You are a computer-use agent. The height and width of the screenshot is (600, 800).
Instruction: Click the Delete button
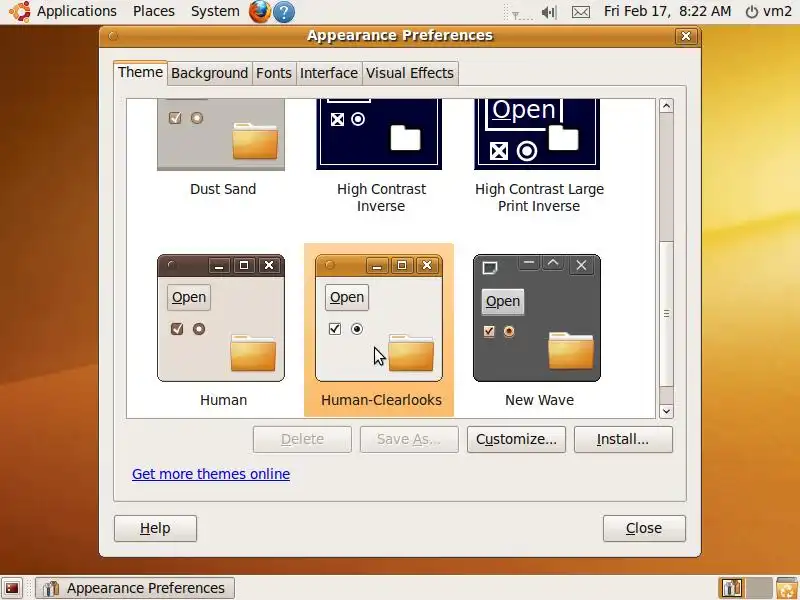click(x=302, y=439)
